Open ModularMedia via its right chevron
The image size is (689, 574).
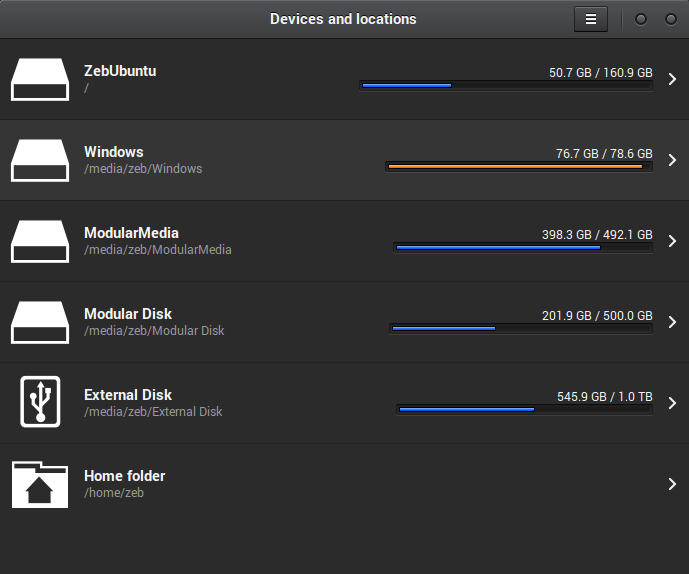672,241
